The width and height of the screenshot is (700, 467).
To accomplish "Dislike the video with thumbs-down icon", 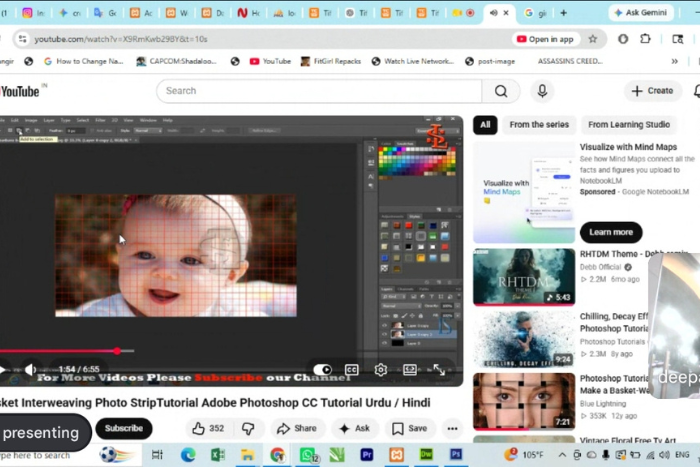I will [248, 429].
